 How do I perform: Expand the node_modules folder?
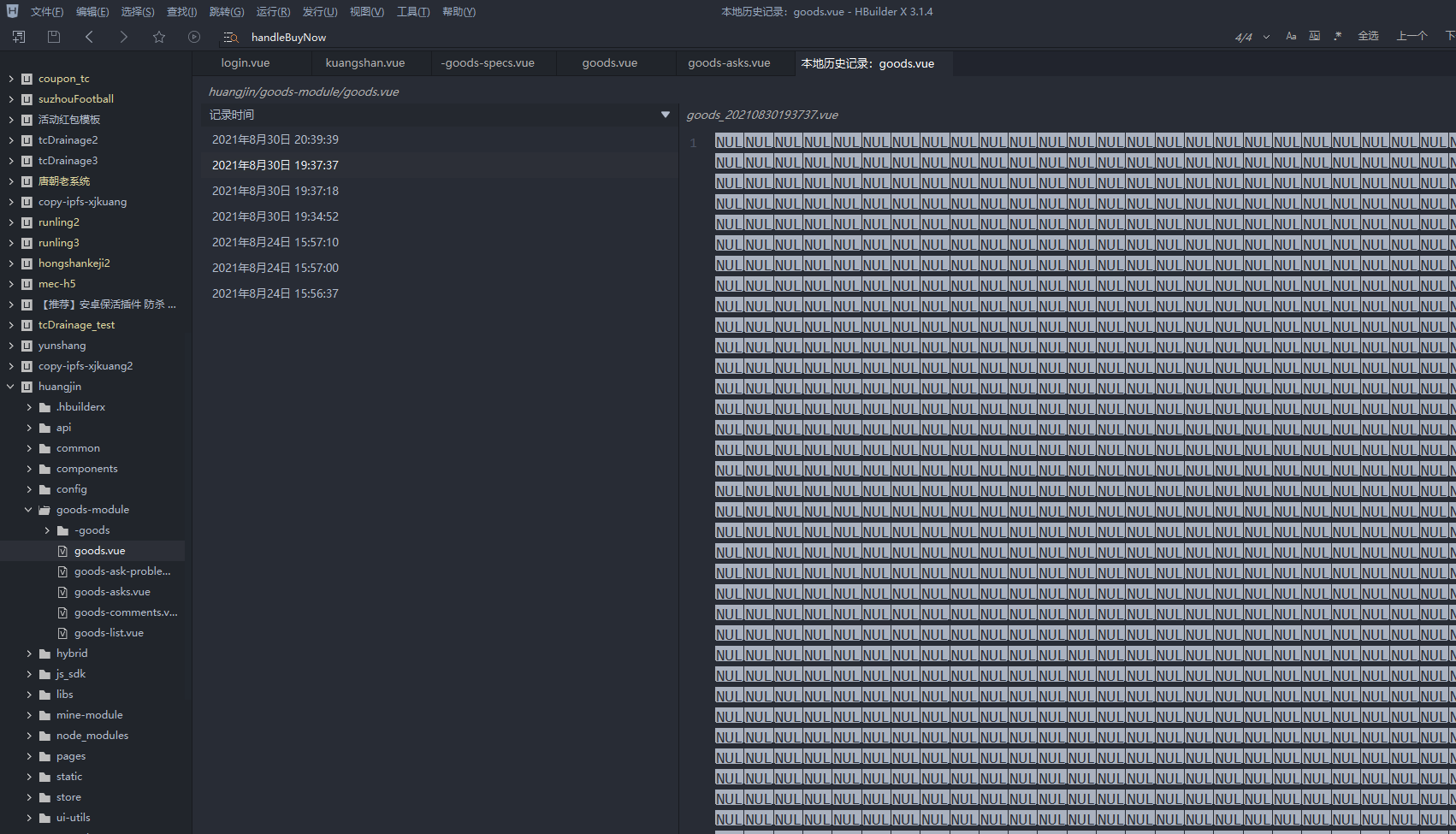tap(29, 736)
